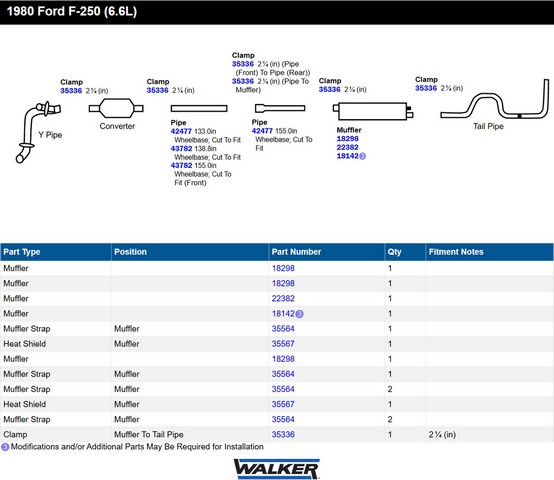Click the 'Y Pipe' label in the diagram

click(50, 135)
